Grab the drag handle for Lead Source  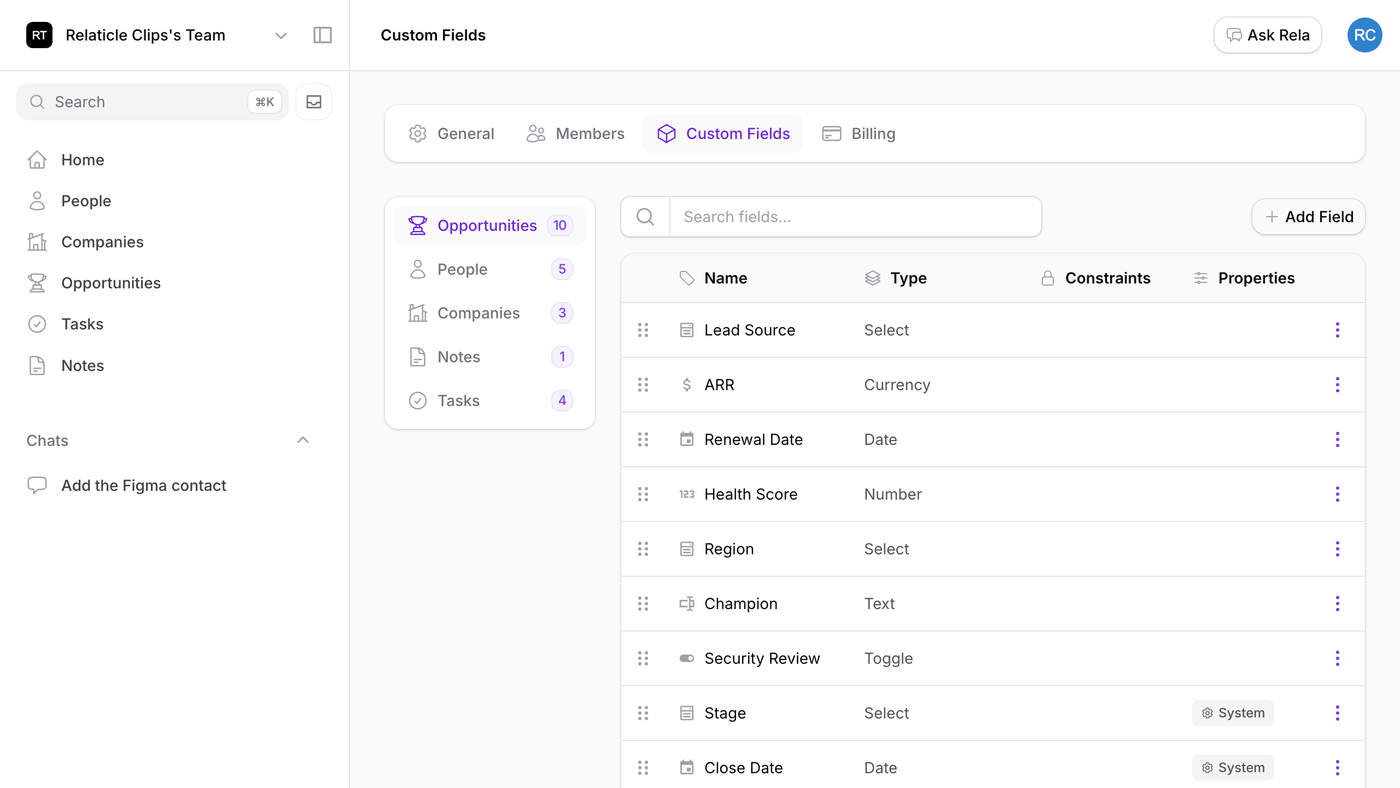click(x=643, y=330)
